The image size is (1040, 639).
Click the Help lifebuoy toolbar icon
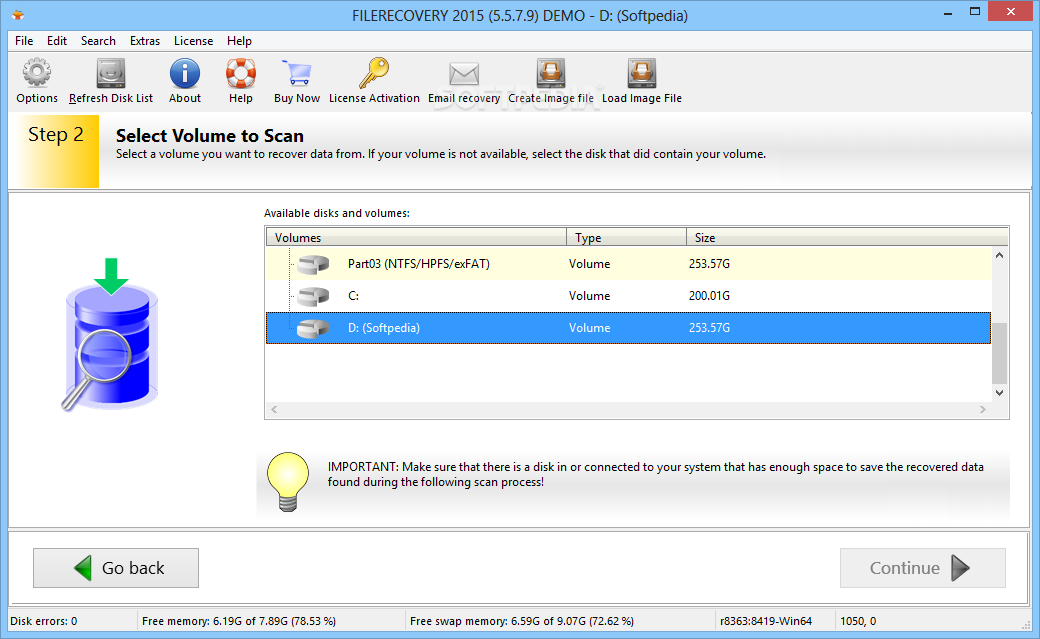tap(241, 73)
